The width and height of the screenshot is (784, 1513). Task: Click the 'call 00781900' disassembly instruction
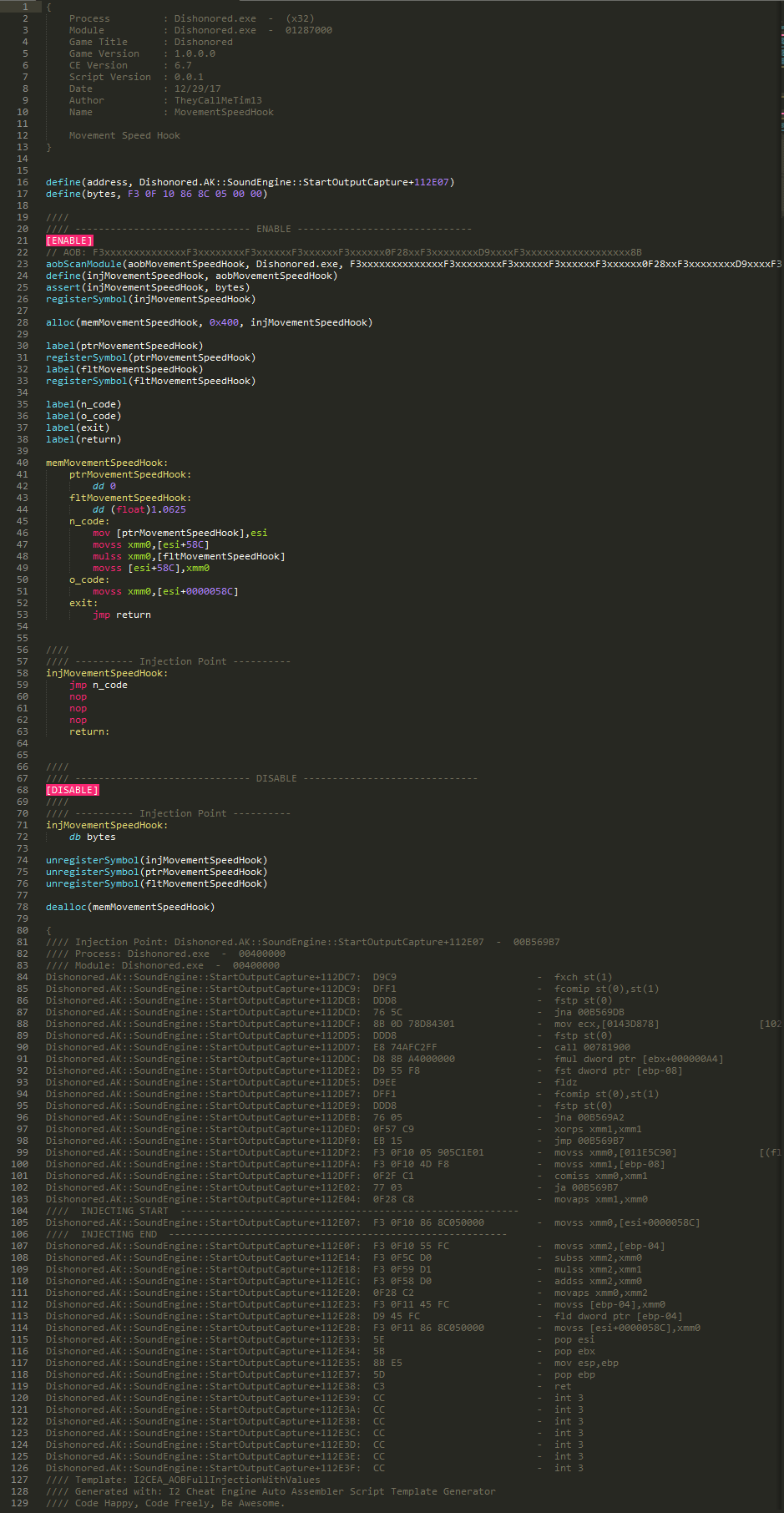pyautogui.click(x=592, y=1047)
